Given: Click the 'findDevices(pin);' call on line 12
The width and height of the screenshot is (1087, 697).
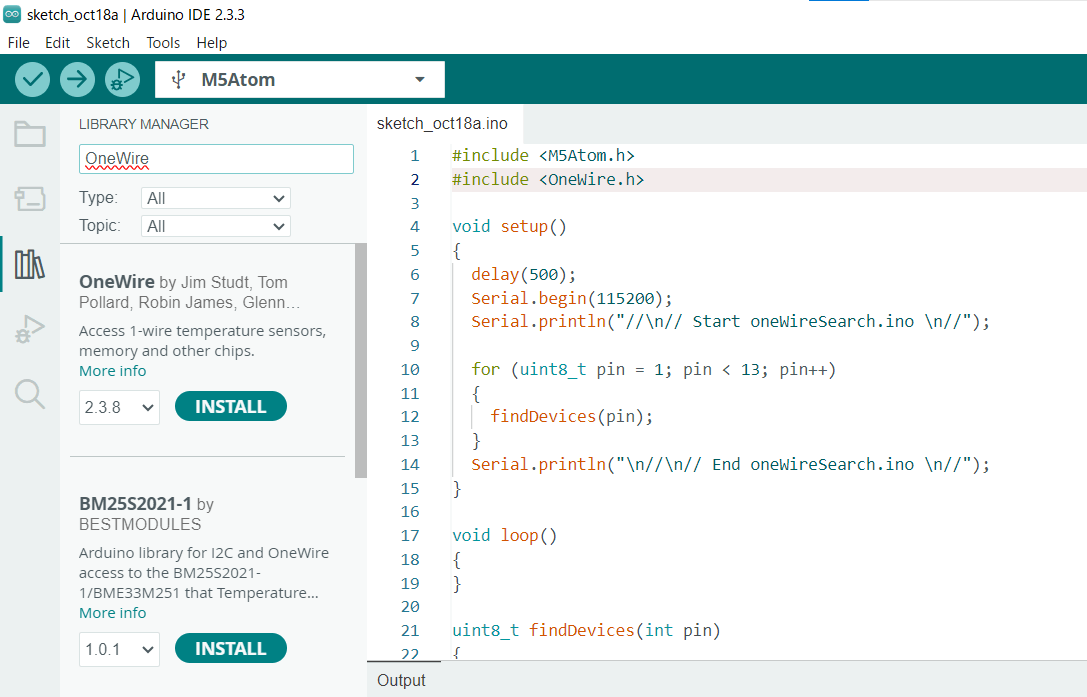Looking at the screenshot, I should tap(572, 416).
